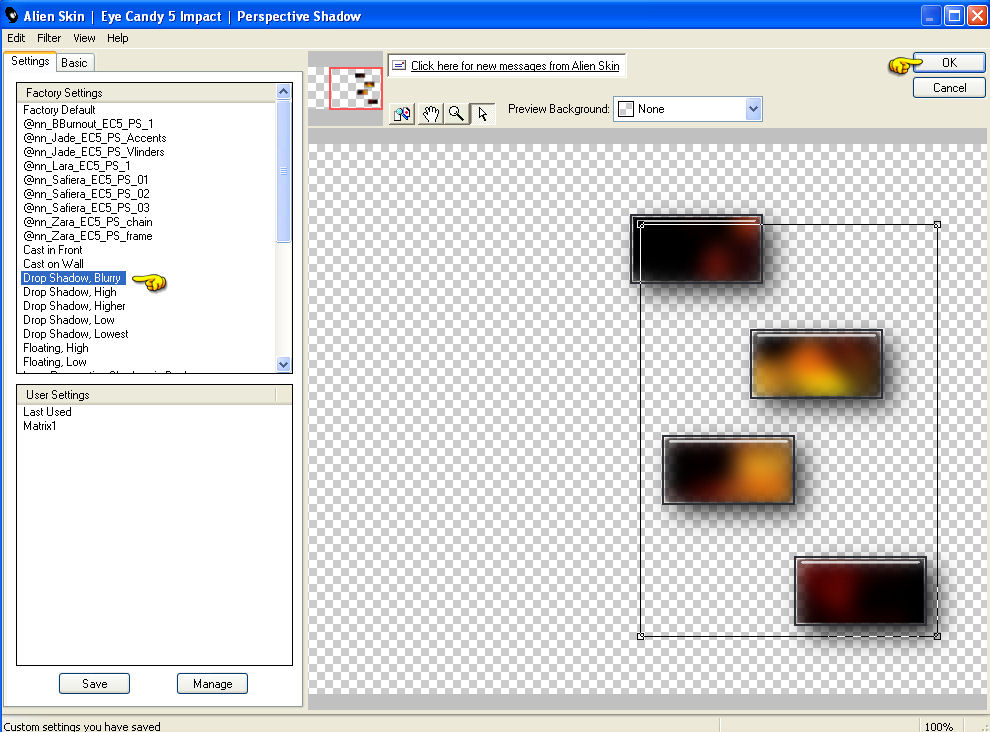Toggle the original/preview comparison tool icon
Image resolution: width=990 pixels, height=732 pixels.
402,114
